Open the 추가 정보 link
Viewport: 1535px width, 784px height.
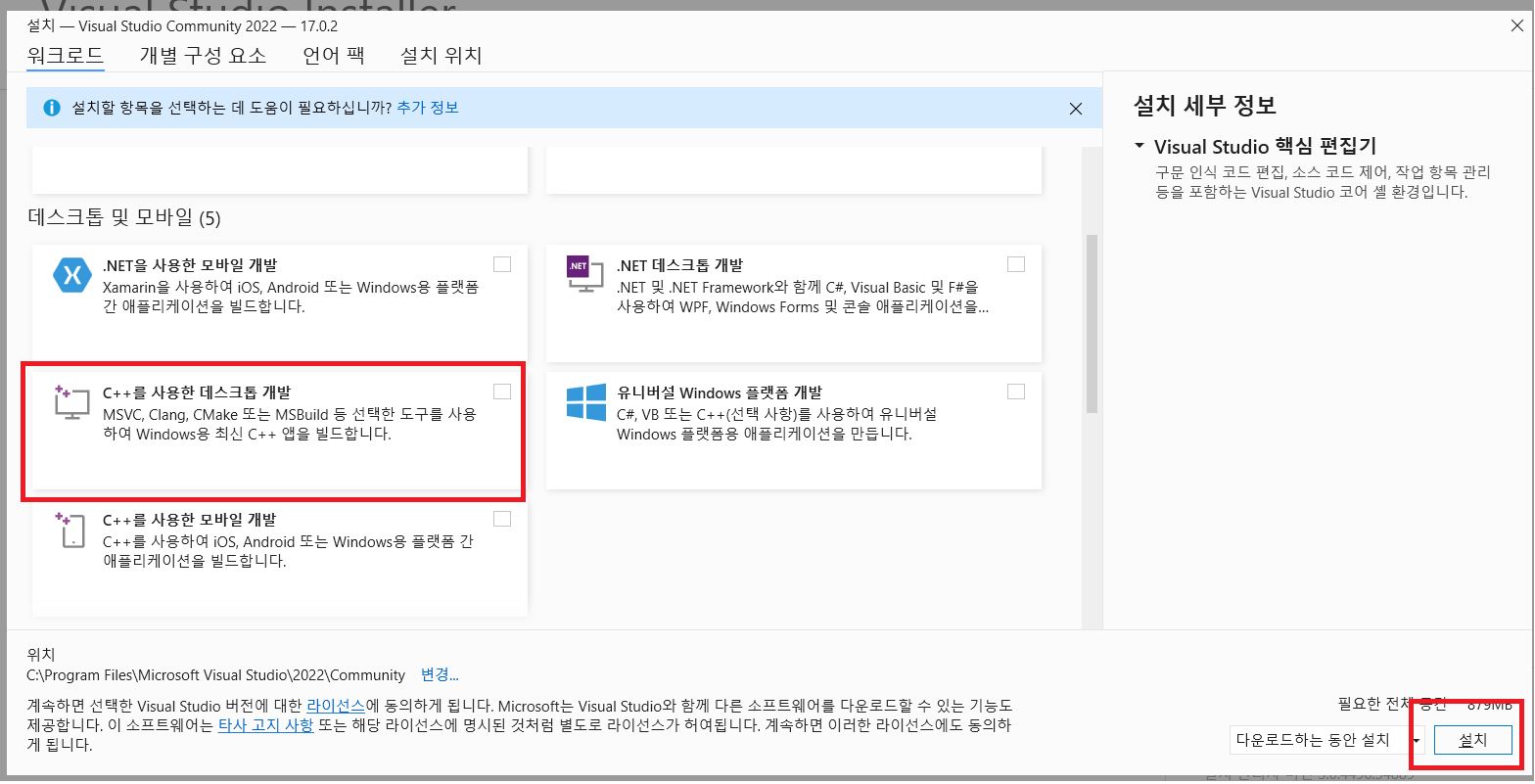click(428, 108)
